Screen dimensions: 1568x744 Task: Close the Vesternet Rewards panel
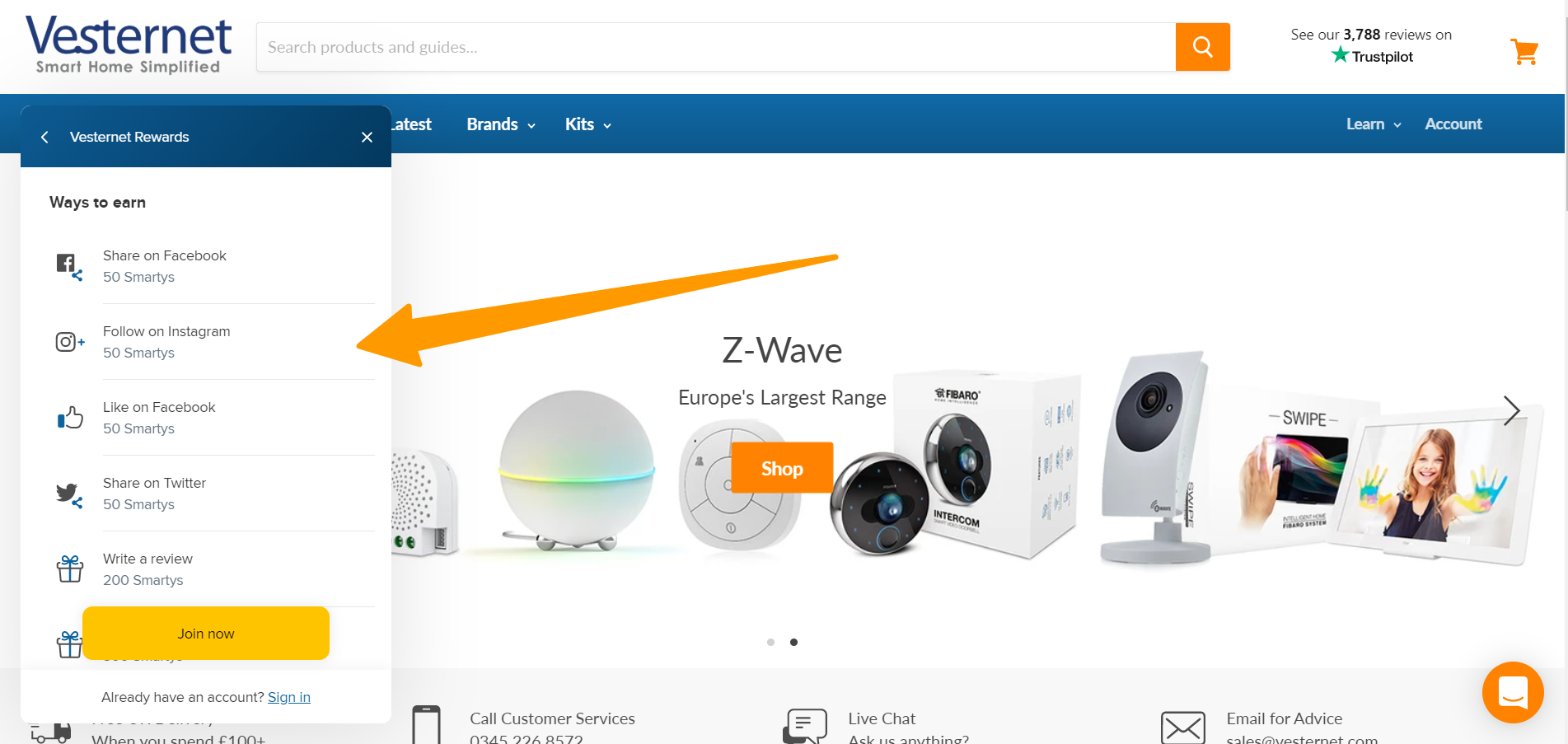(x=367, y=137)
